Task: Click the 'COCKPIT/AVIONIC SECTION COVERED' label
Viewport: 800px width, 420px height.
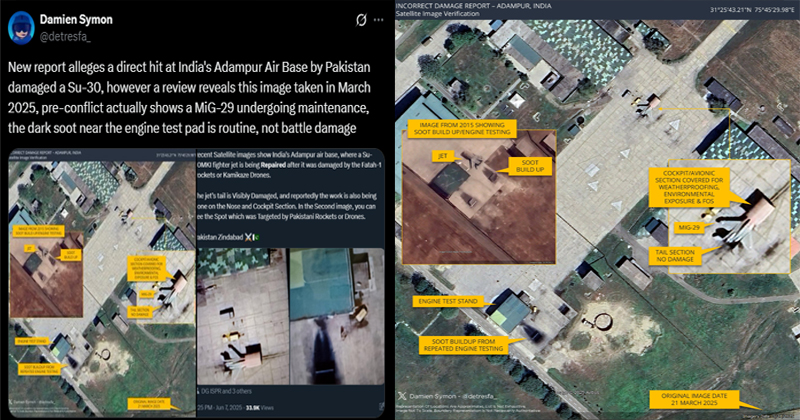Action: pos(689,187)
